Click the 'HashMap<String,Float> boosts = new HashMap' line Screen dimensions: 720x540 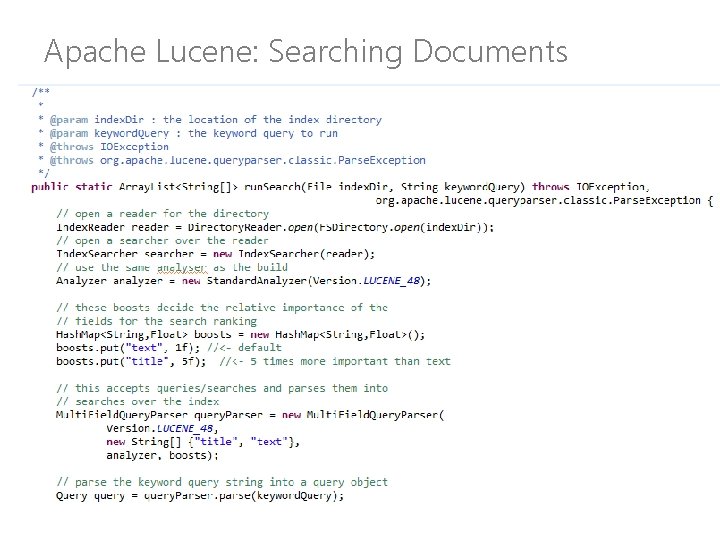(241, 334)
